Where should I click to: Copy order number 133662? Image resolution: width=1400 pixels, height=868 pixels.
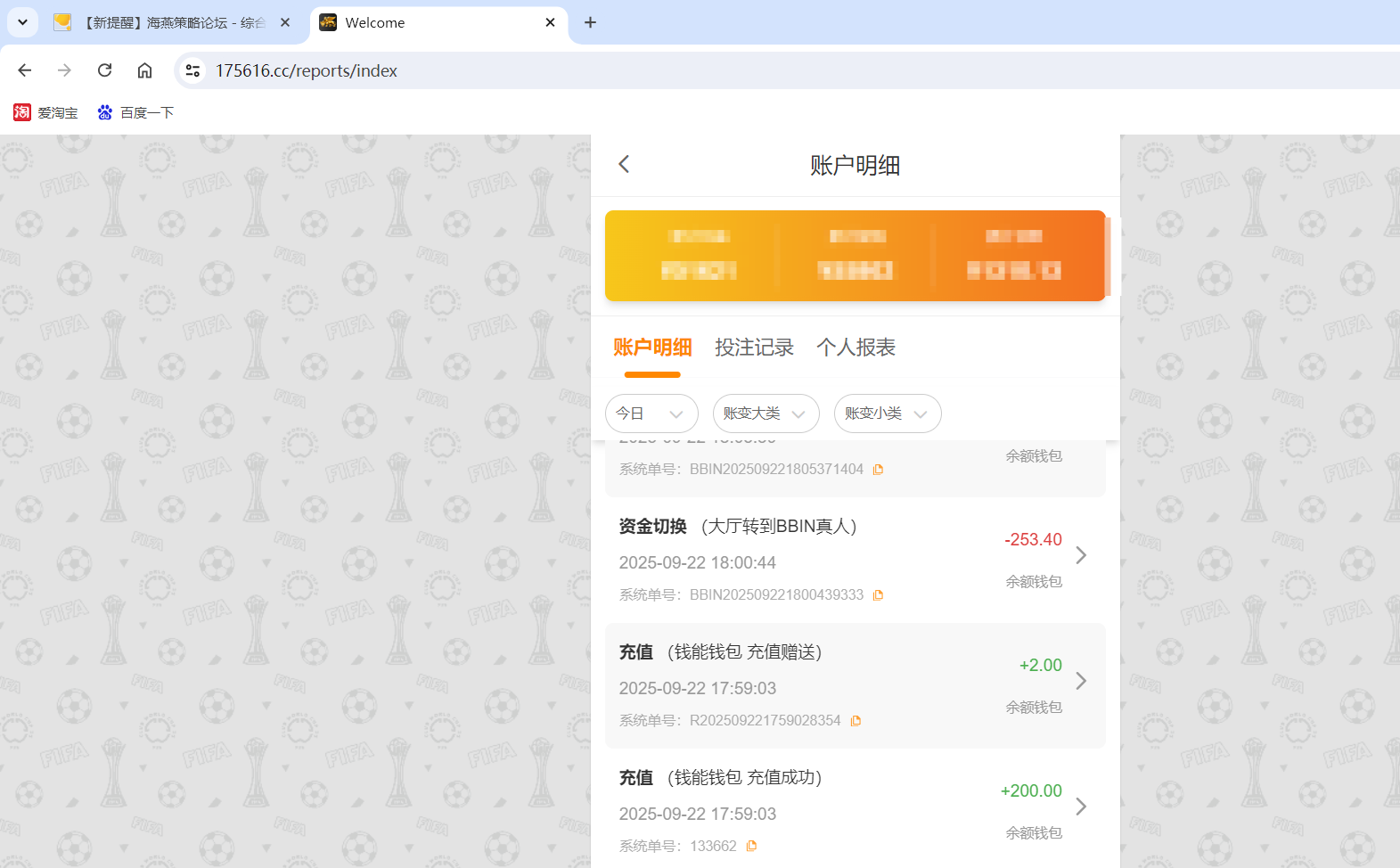751,847
